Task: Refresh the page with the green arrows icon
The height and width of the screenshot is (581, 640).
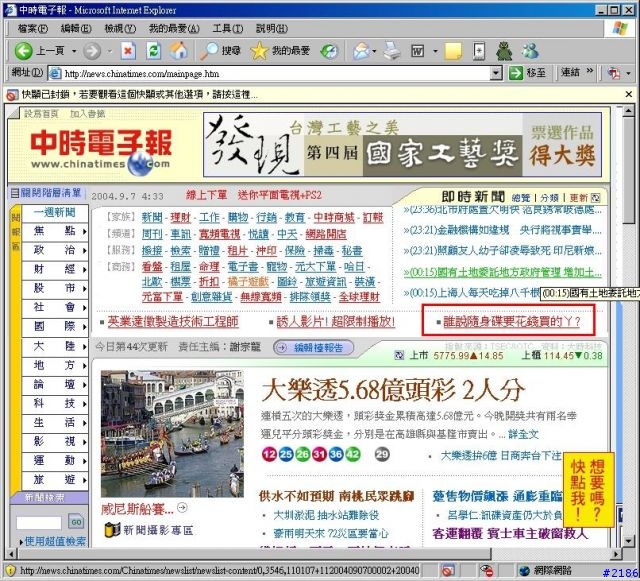Action: pos(153,51)
